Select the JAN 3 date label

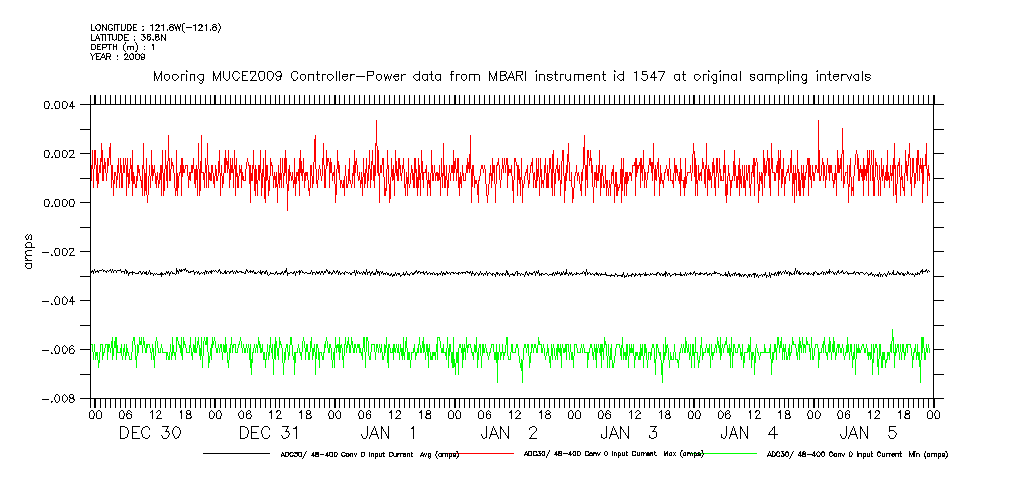click(630, 433)
